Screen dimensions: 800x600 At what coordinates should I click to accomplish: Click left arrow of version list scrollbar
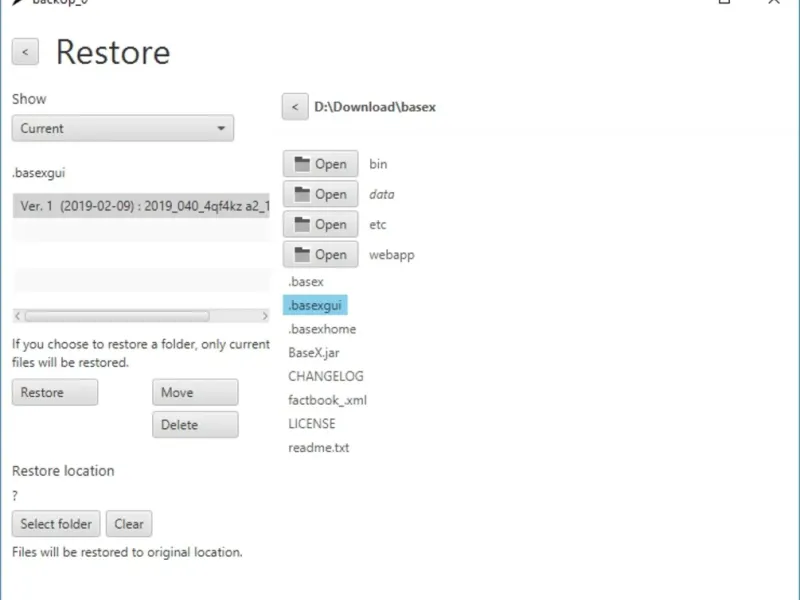(18, 316)
